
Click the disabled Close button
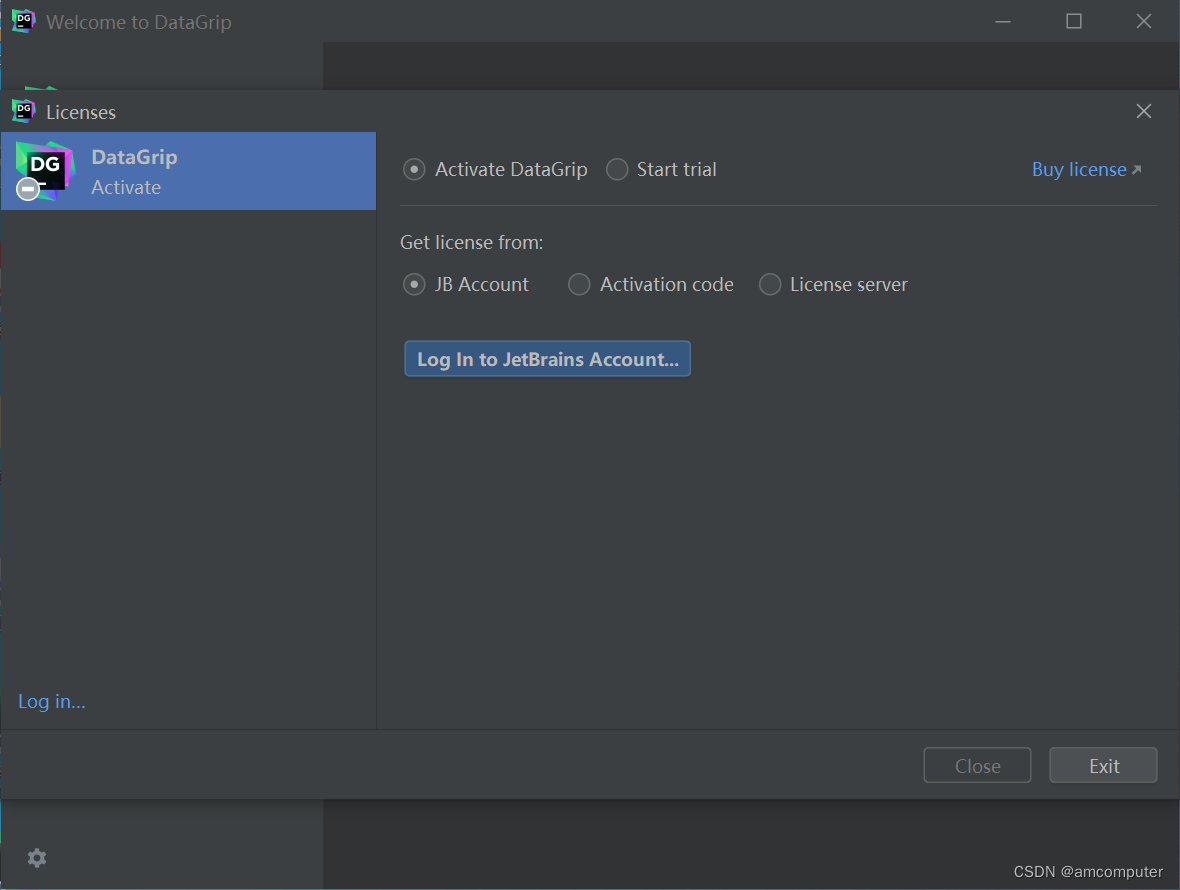(x=977, y=766)
